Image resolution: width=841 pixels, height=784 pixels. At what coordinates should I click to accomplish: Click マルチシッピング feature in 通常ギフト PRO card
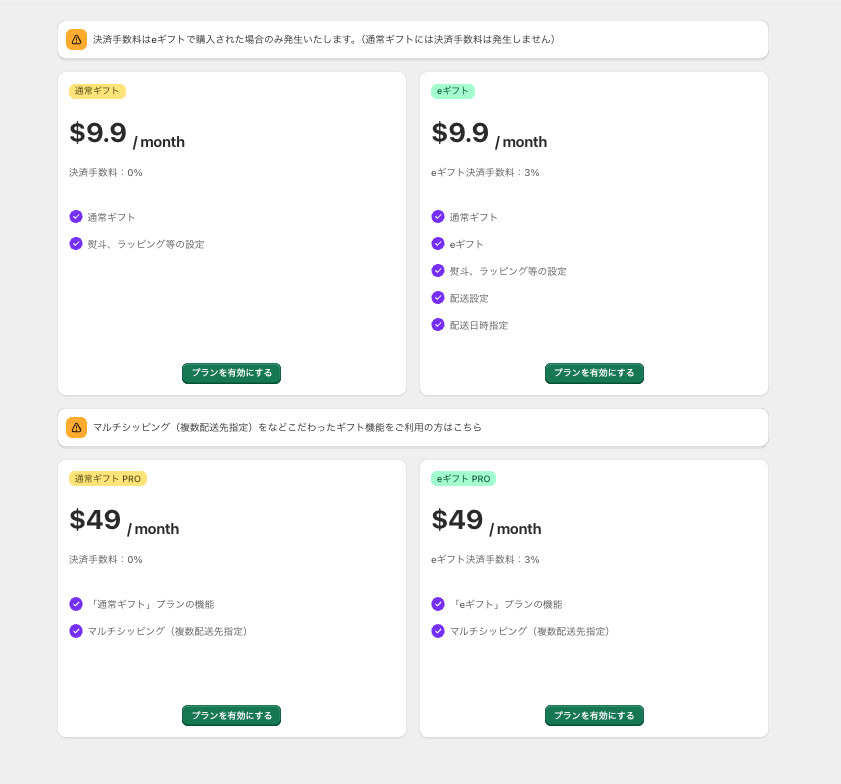tap(167, 631)
